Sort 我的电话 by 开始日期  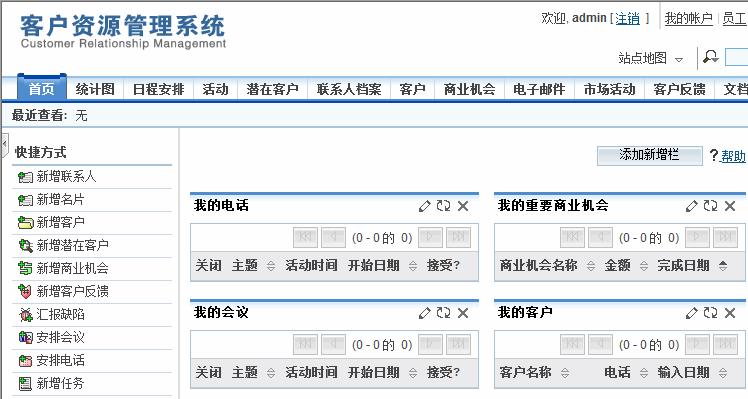(413, 266)
